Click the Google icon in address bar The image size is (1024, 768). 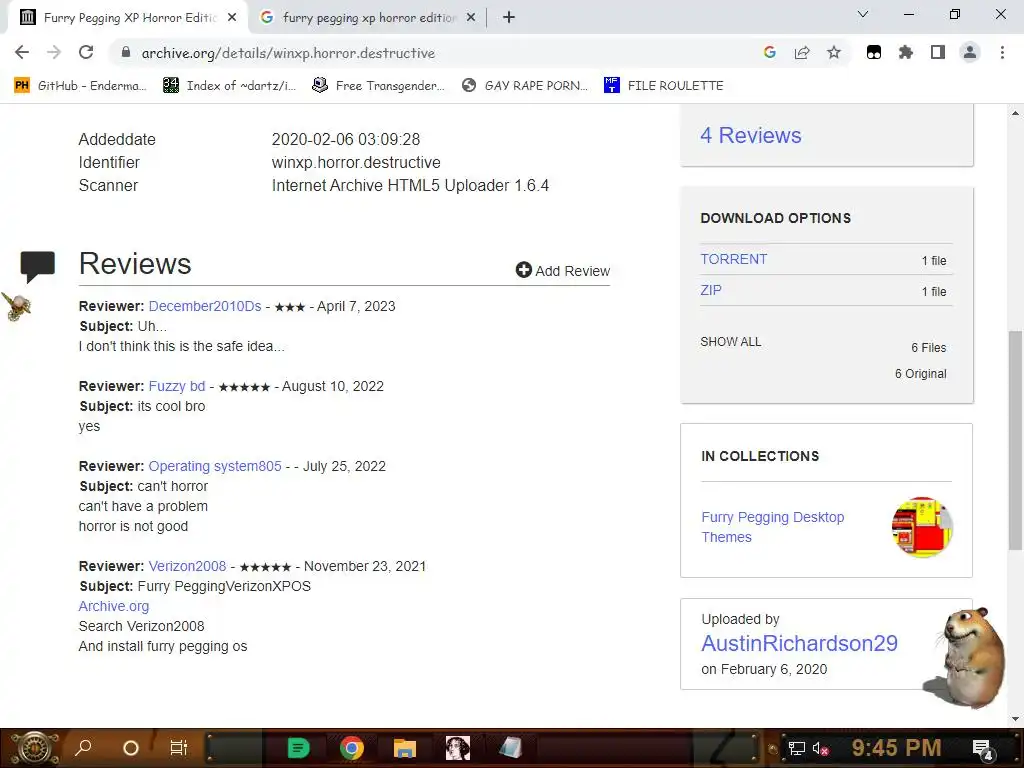(770, 53)
